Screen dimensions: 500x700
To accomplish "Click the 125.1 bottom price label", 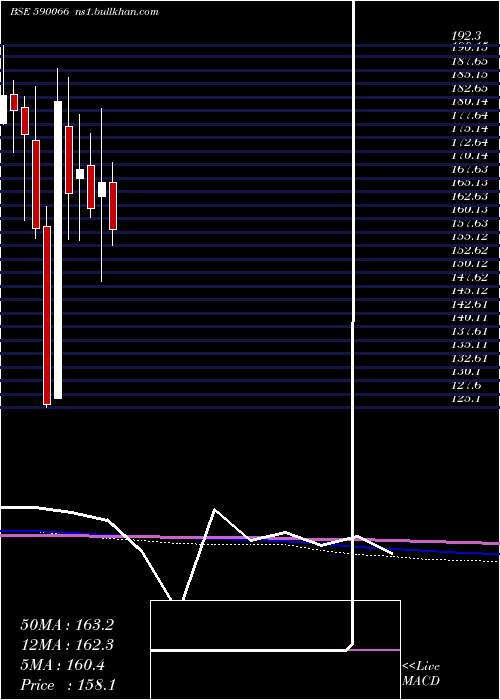I will (x=466, y=398).
